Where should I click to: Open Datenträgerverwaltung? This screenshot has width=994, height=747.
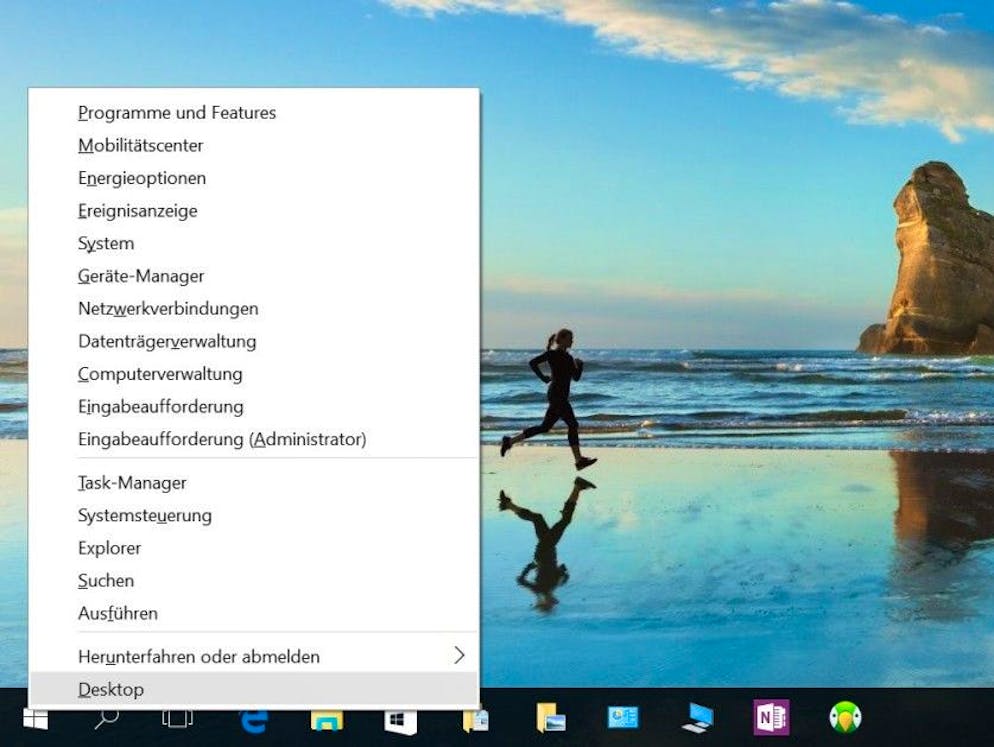(x=254, y=342)
